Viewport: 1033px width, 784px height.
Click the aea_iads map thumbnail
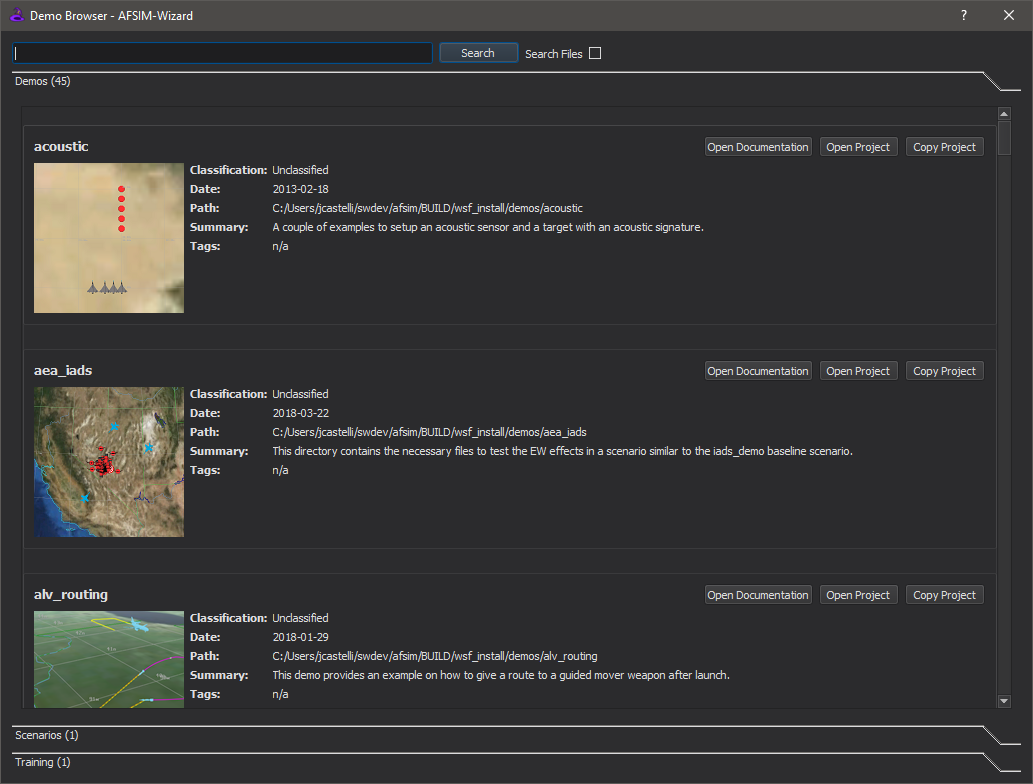pos(109,462)
